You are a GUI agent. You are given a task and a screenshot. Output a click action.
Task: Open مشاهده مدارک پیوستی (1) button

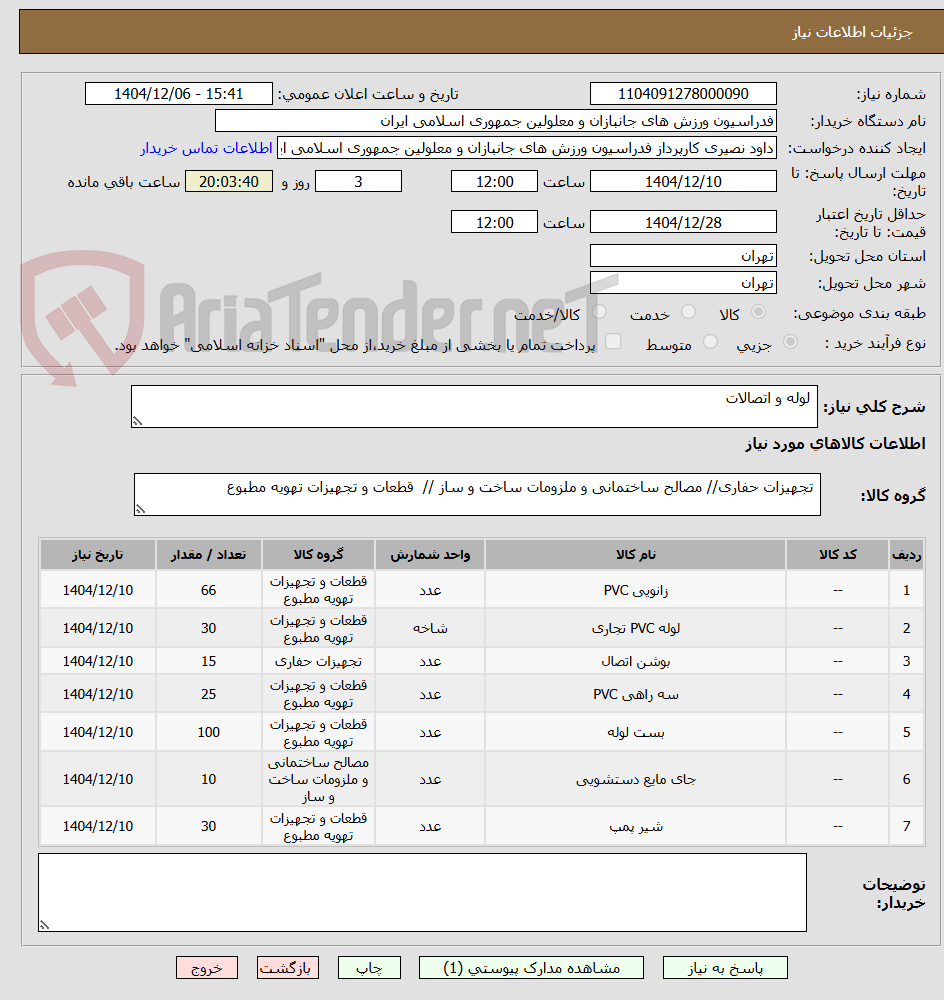pos(531,967)
